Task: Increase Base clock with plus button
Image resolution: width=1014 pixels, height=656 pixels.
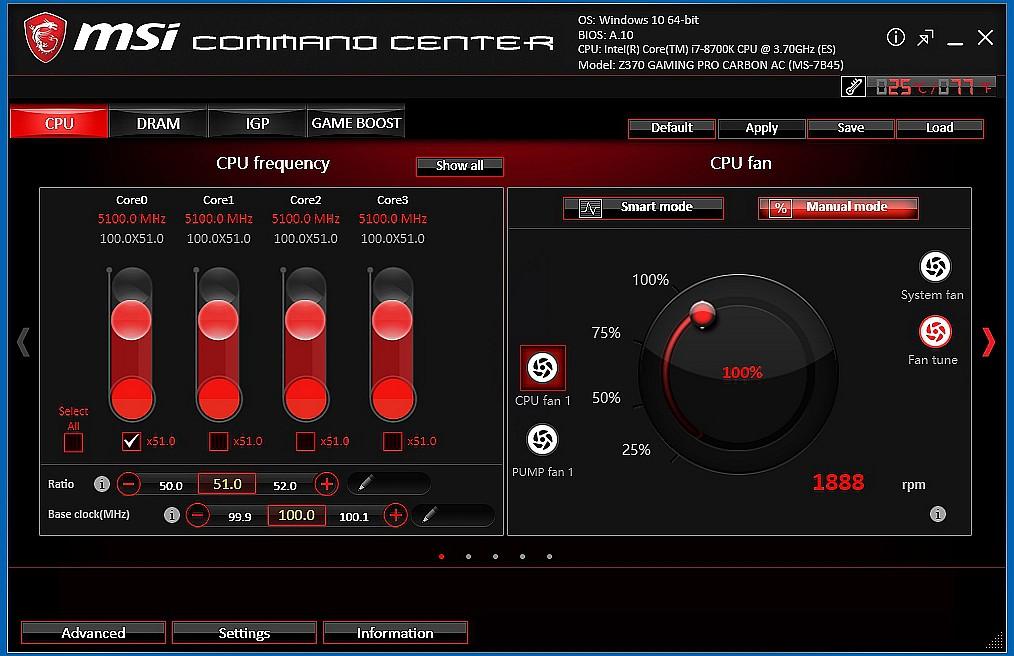Action: (395, 515)
